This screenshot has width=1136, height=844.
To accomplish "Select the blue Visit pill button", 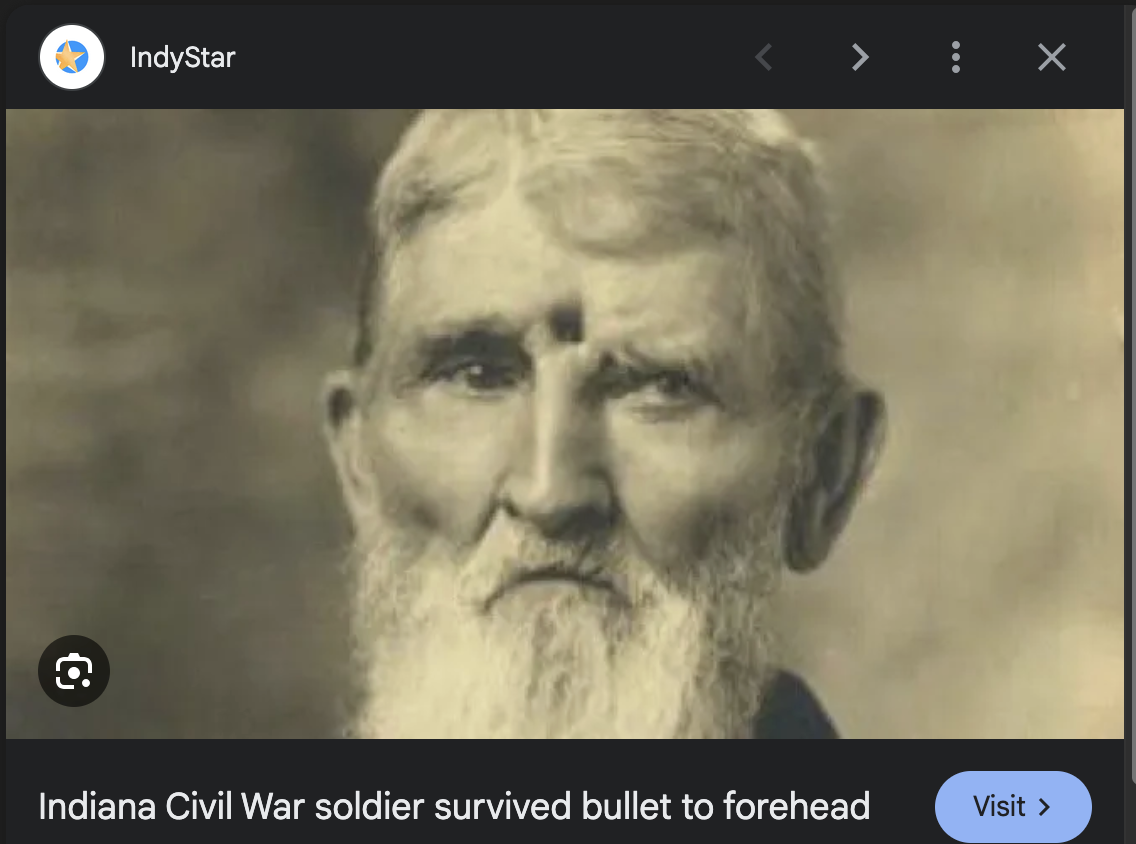I will click(x=1013, y=807).
